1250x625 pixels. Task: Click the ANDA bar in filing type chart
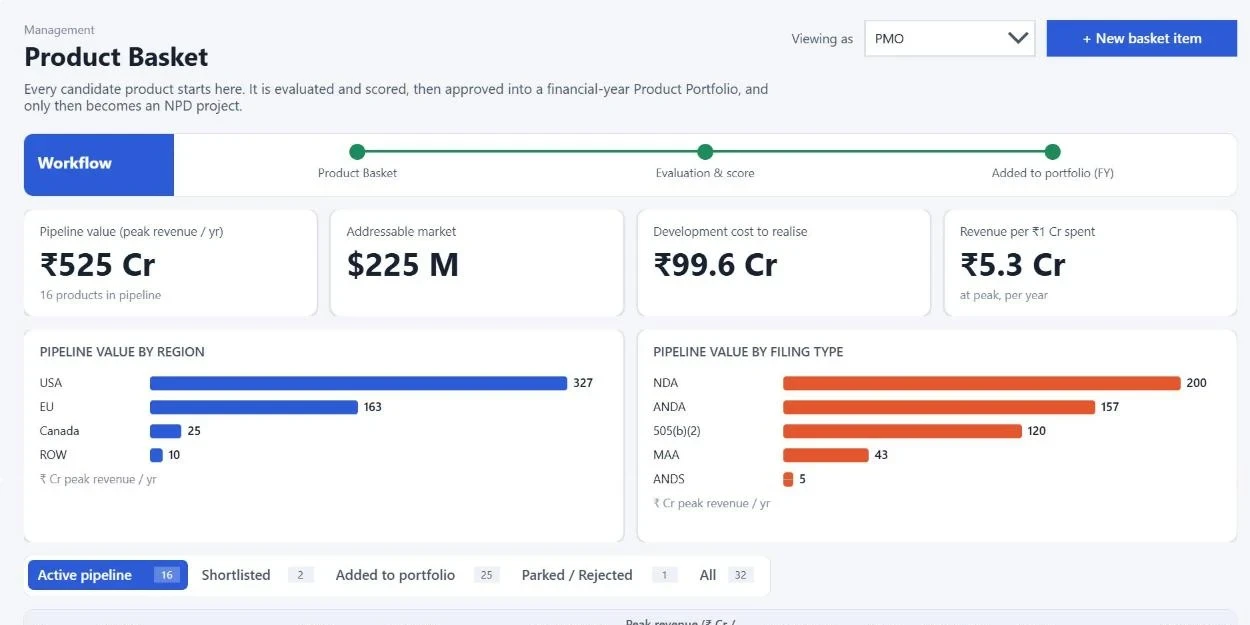(x=939, y=407)
